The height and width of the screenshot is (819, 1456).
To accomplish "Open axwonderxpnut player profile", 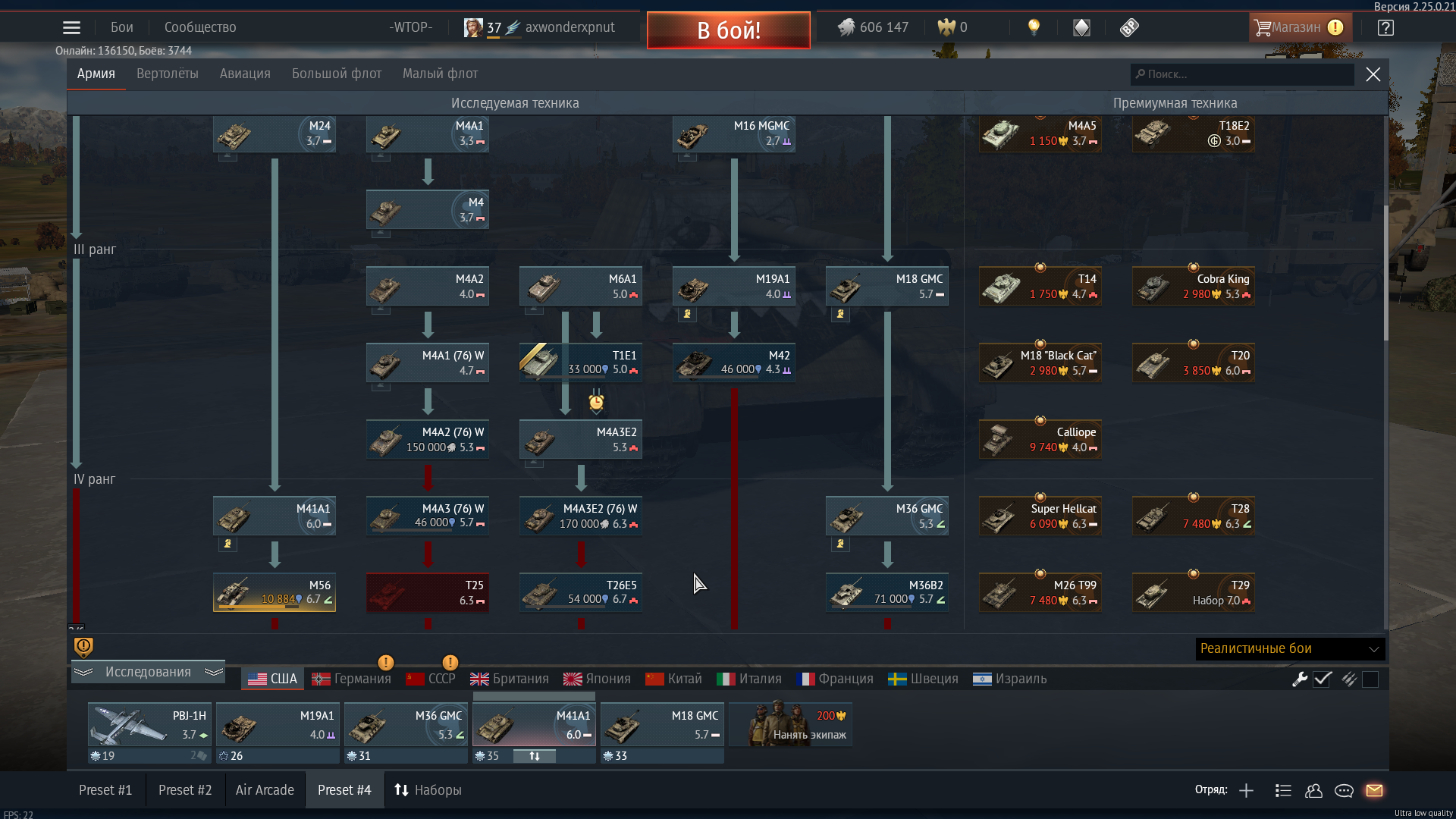I will (570, 27).
